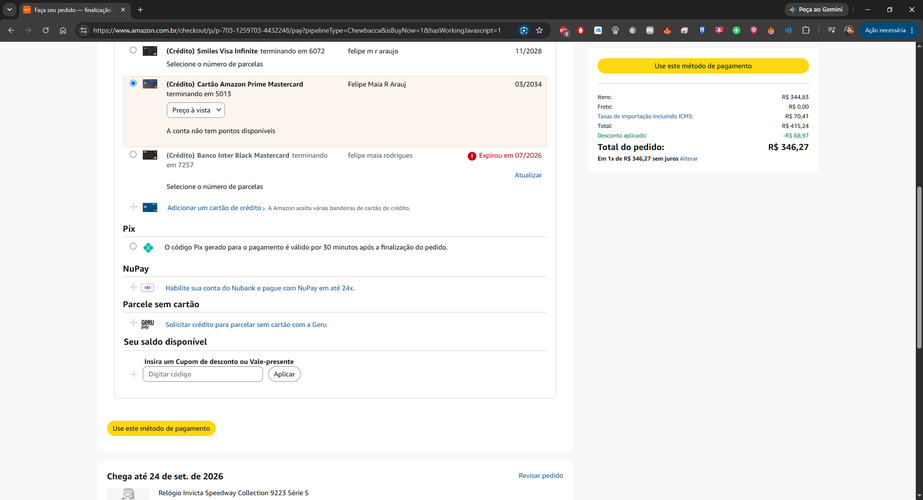Open the Chrome profile avatar
Screen dimensions: 923x500
tap(849, 30)
